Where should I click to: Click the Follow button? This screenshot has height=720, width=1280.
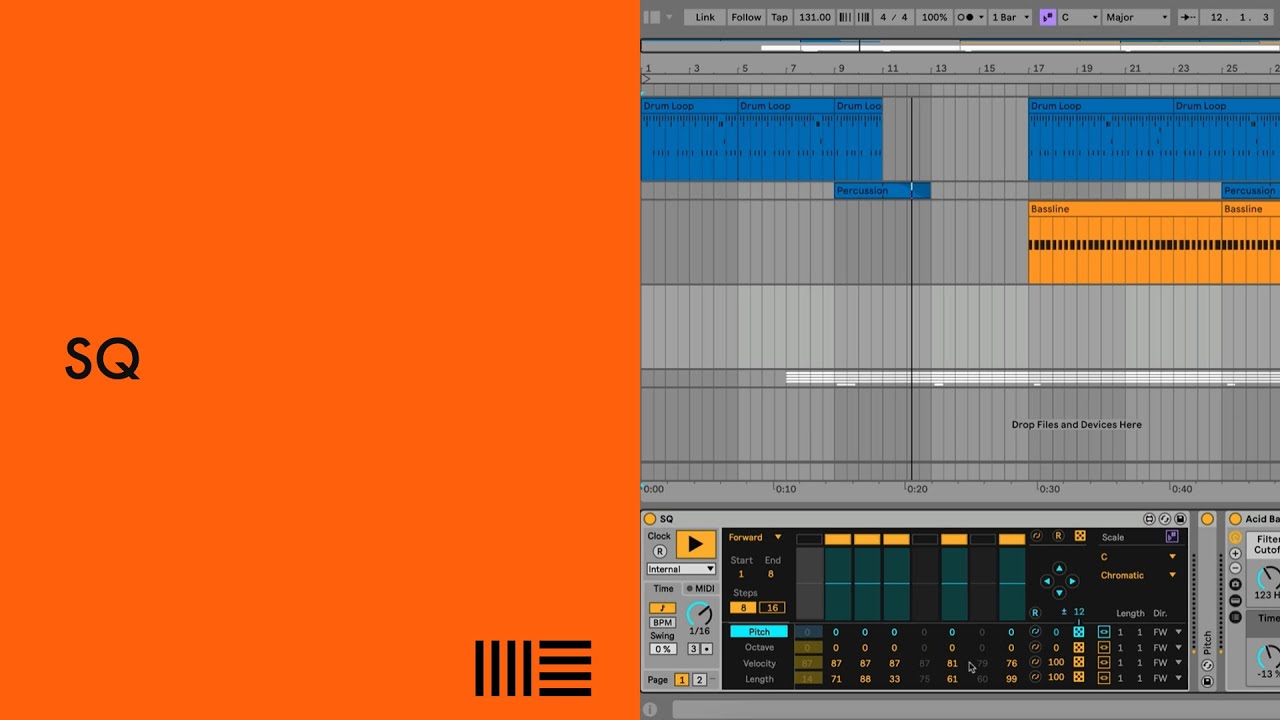(746, 17)
